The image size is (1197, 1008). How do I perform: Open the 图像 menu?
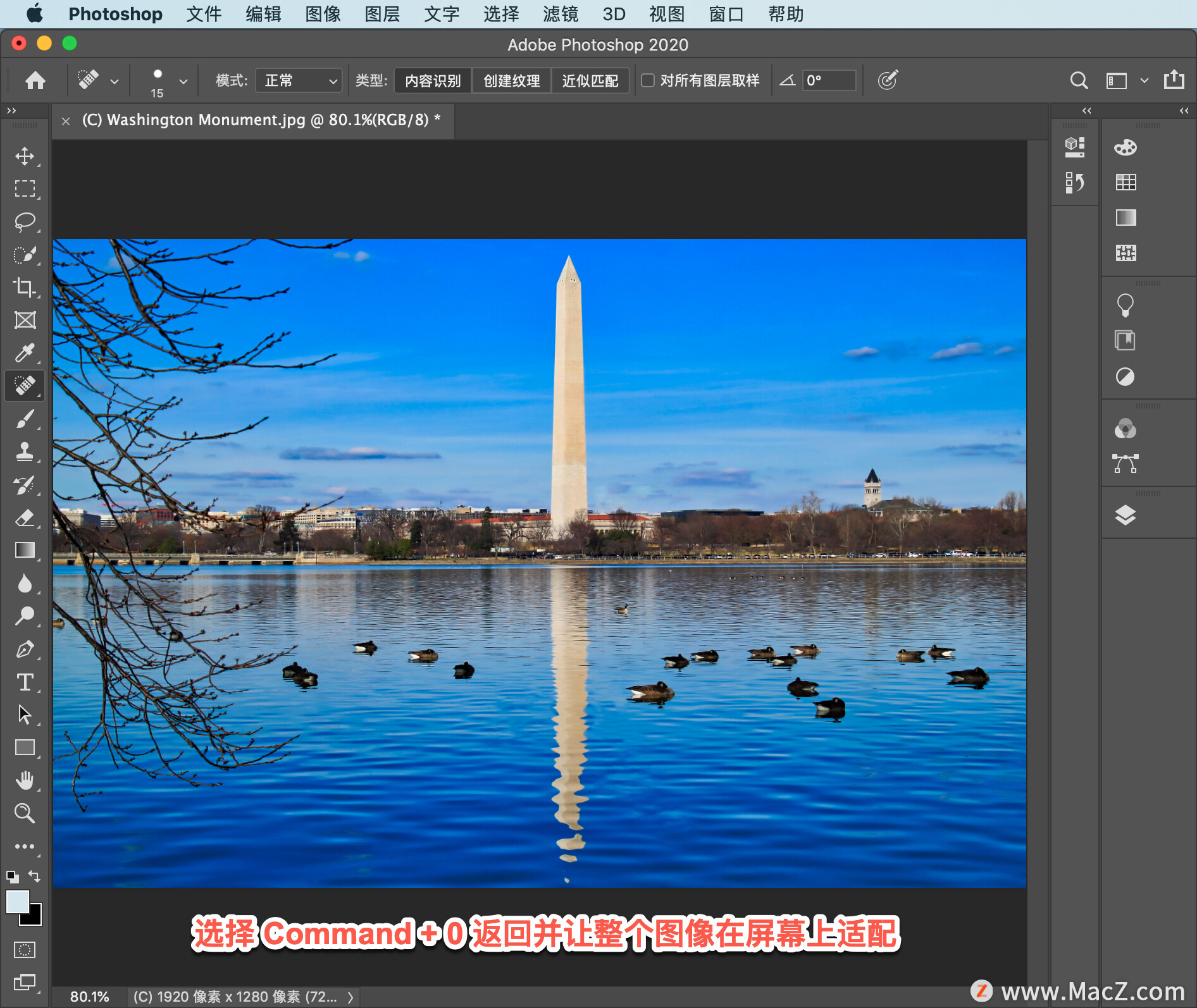pos(323,14)
